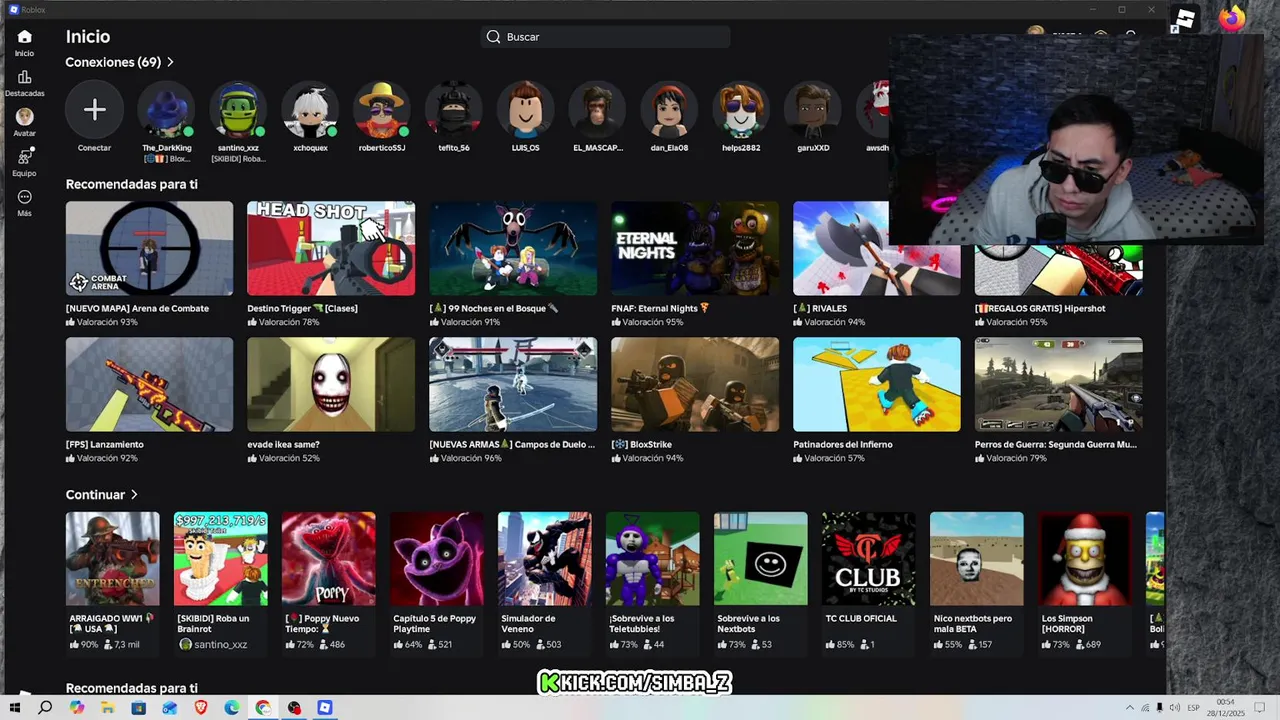
Task: Open tefito_56 friend avatar
Action: click(454, 110)
